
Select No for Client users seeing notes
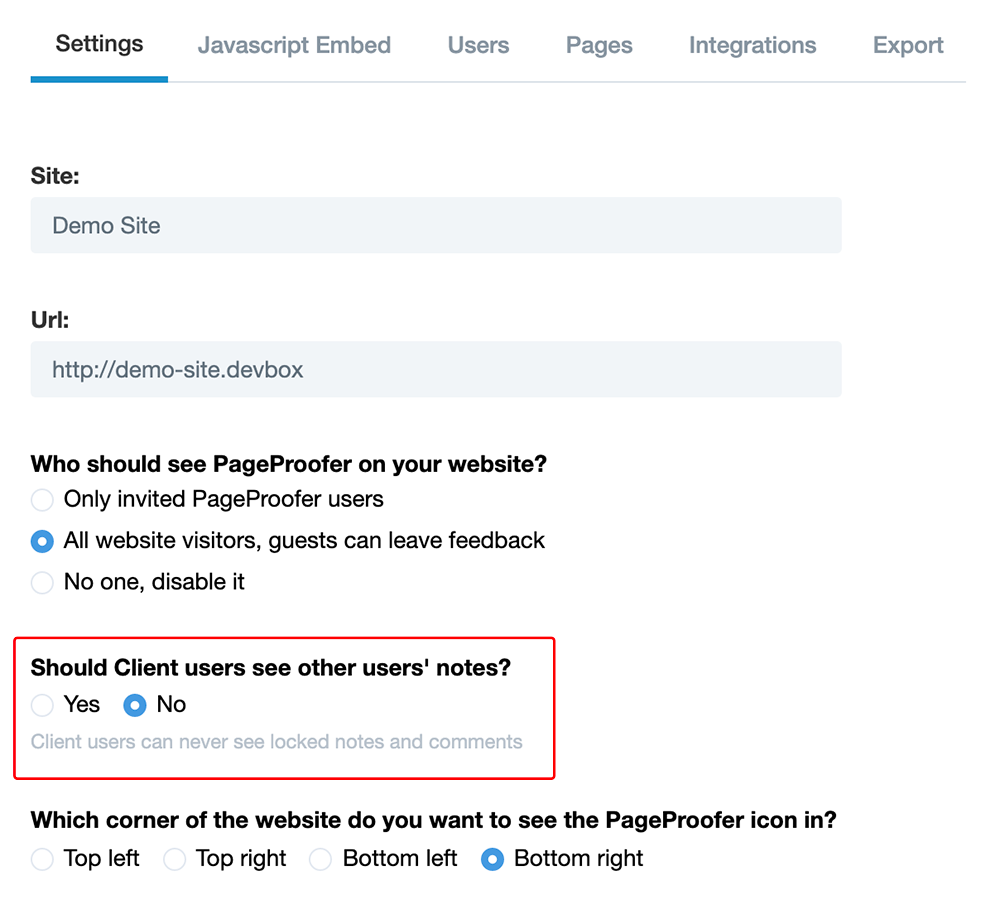(135, 705)
